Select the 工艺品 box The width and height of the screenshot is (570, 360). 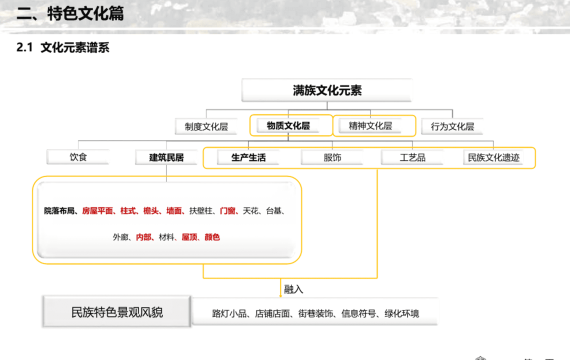pos(413,157)
